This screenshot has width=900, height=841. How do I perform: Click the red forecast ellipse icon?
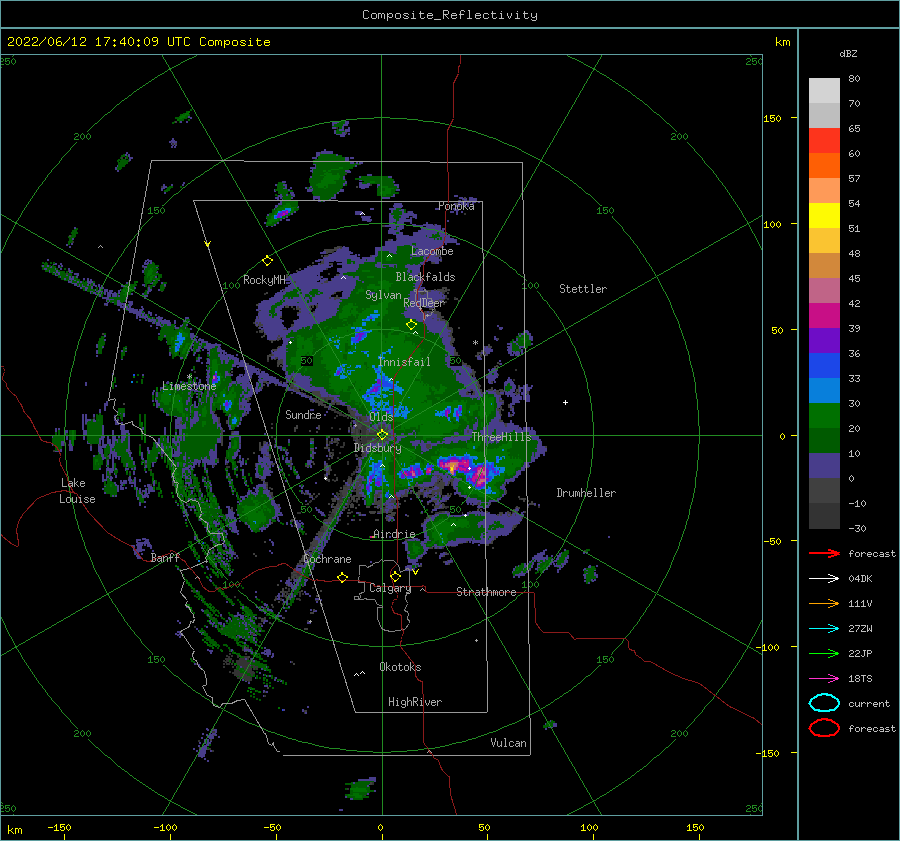tap(824, 728)
